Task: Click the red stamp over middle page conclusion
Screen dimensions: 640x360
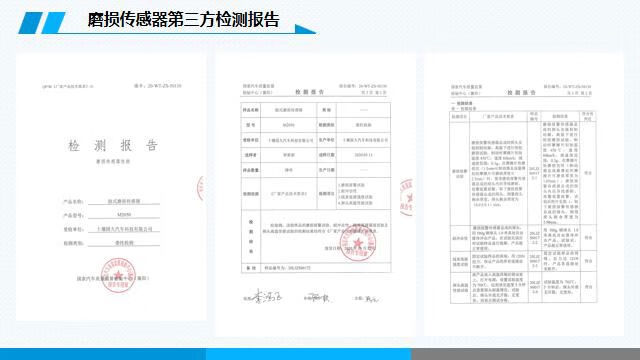Action: coord(358,244)
